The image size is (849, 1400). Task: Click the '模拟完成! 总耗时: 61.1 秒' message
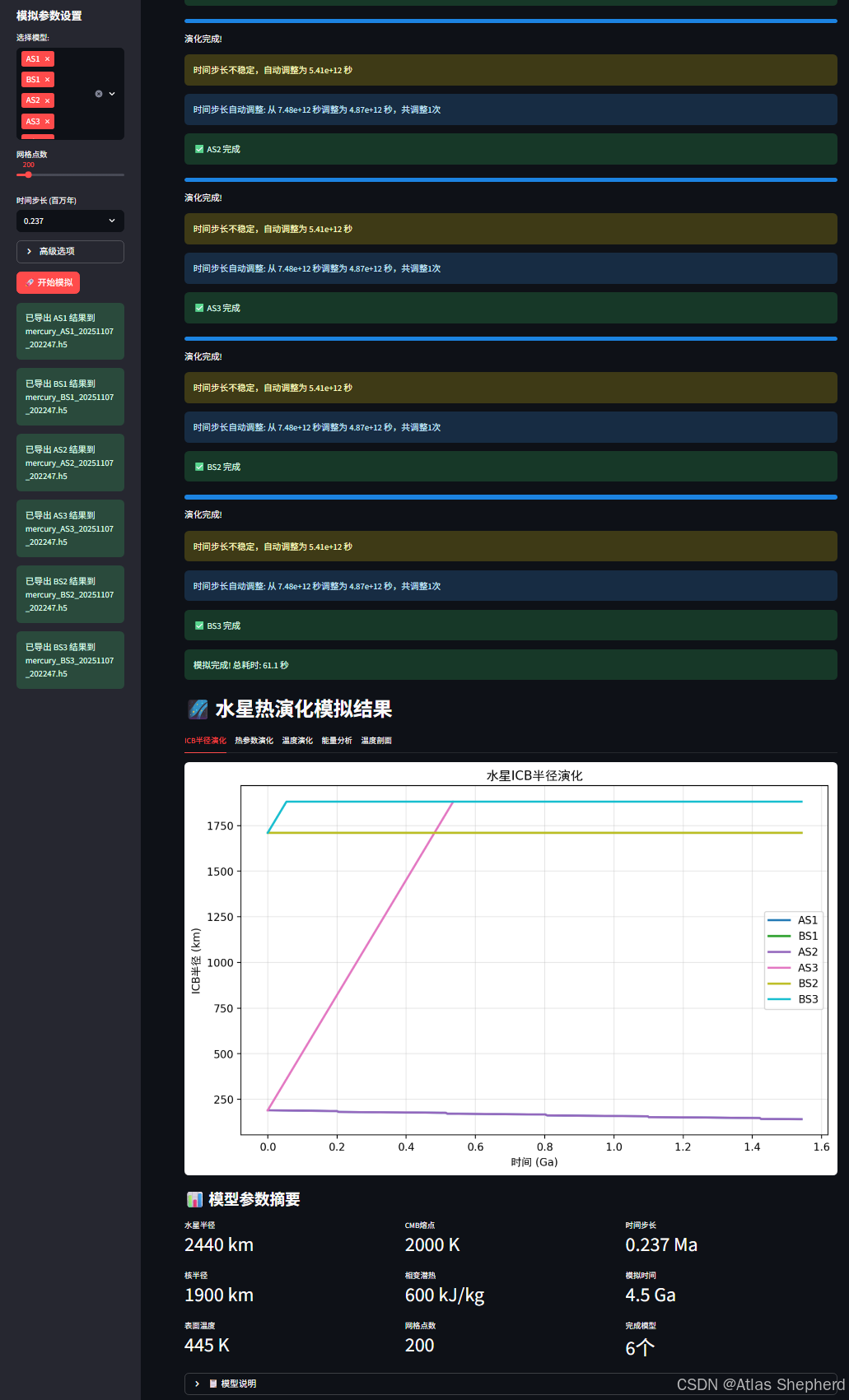(511, 665)
